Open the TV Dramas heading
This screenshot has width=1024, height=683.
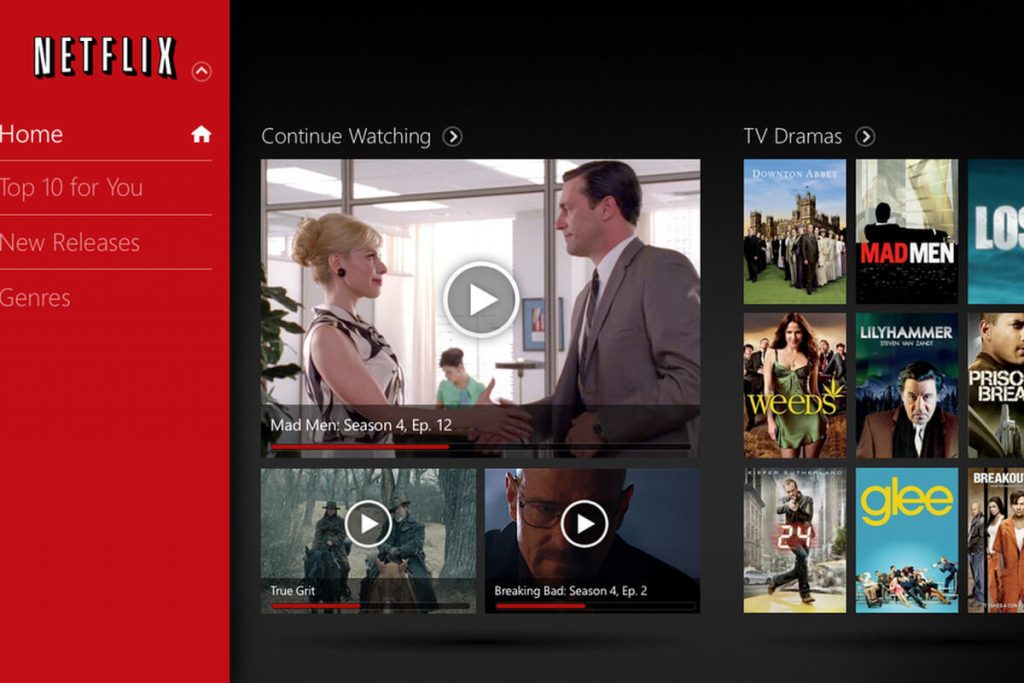pos(793,136)
